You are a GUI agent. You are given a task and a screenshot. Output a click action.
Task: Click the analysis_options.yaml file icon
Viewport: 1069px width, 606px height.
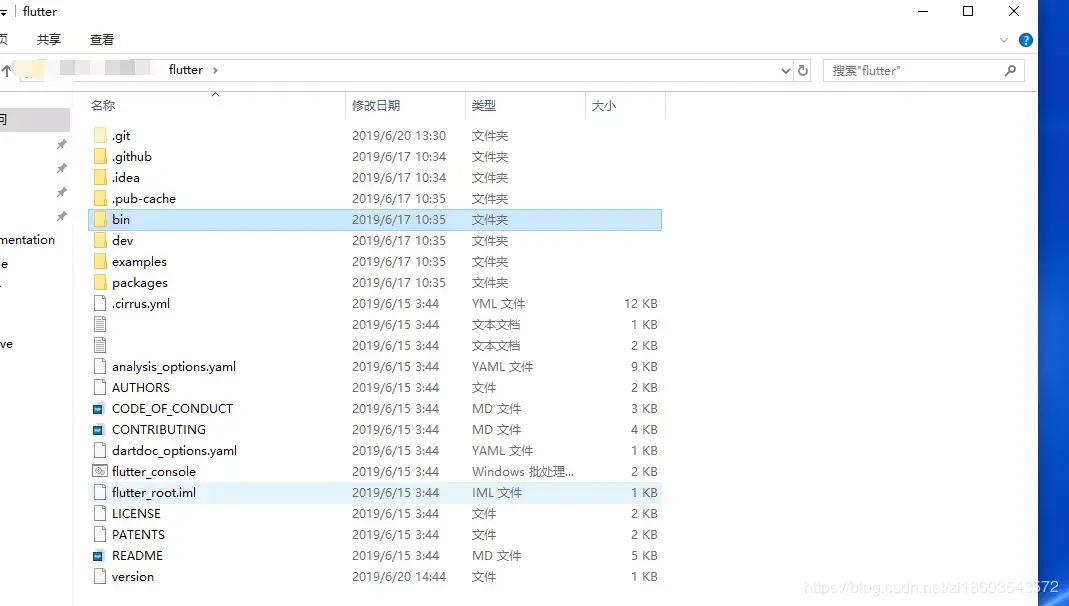tap(100, 367)
